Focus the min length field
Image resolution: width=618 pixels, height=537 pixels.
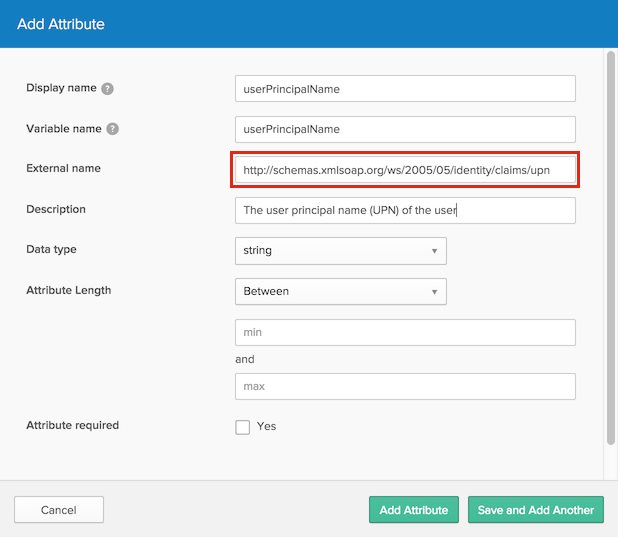[405, 332]
